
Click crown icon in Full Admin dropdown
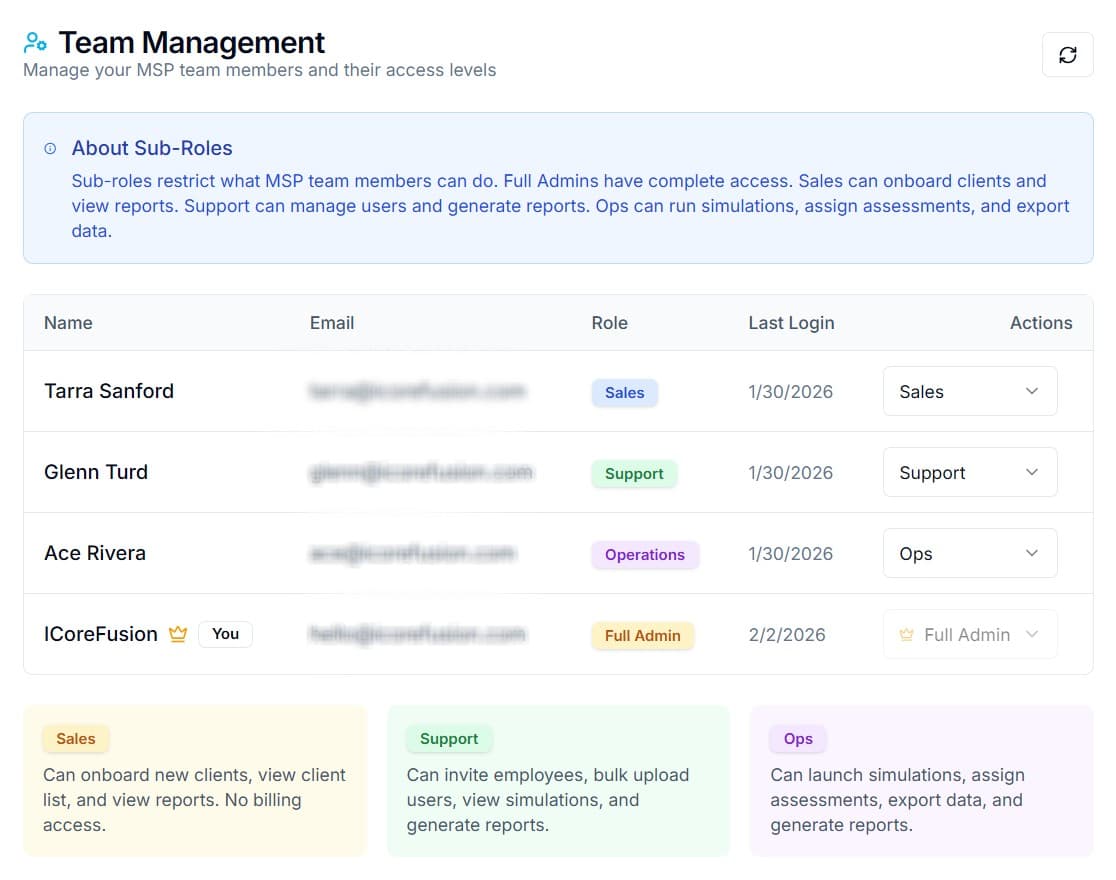tap(906, 635)
